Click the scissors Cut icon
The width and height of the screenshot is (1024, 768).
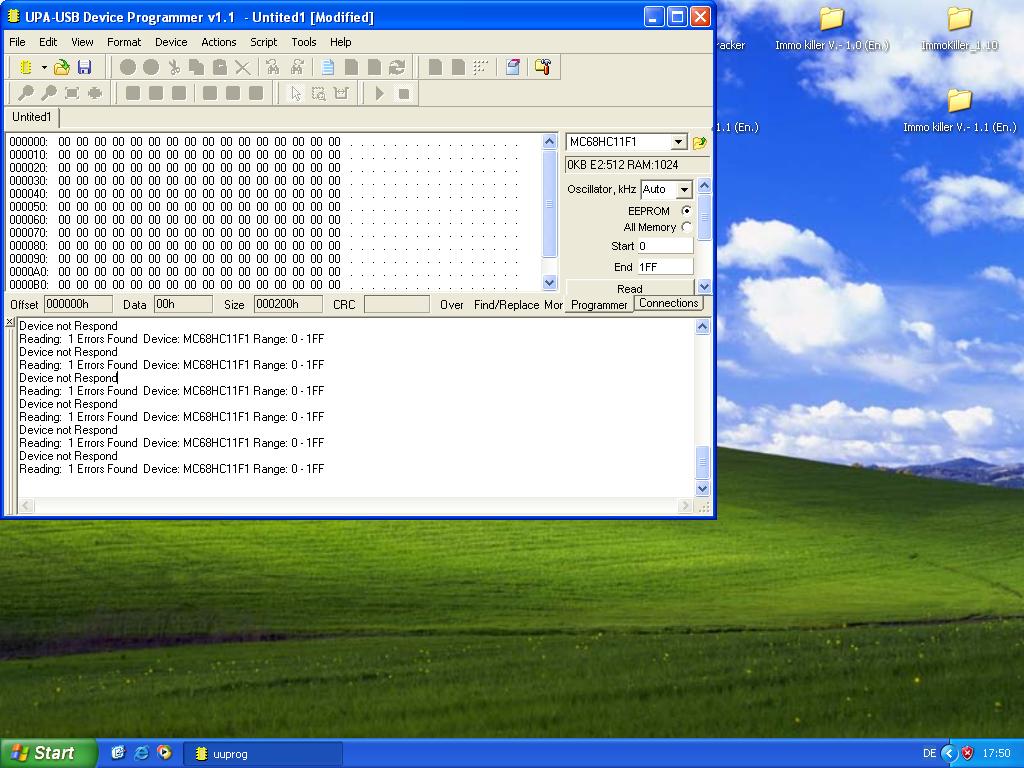(x=174, y=67)
